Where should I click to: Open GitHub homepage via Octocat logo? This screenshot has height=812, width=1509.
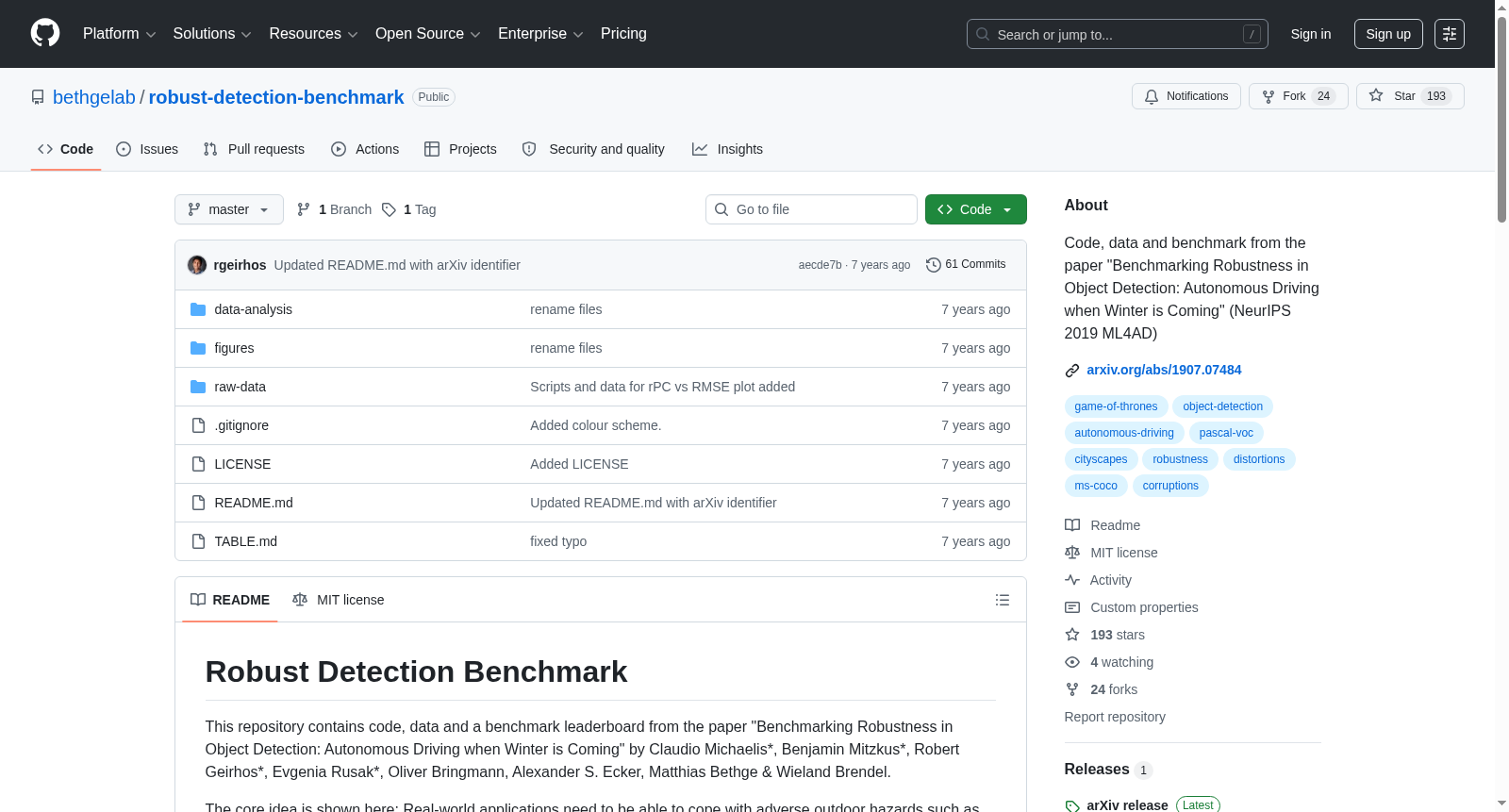click(45, 33)
